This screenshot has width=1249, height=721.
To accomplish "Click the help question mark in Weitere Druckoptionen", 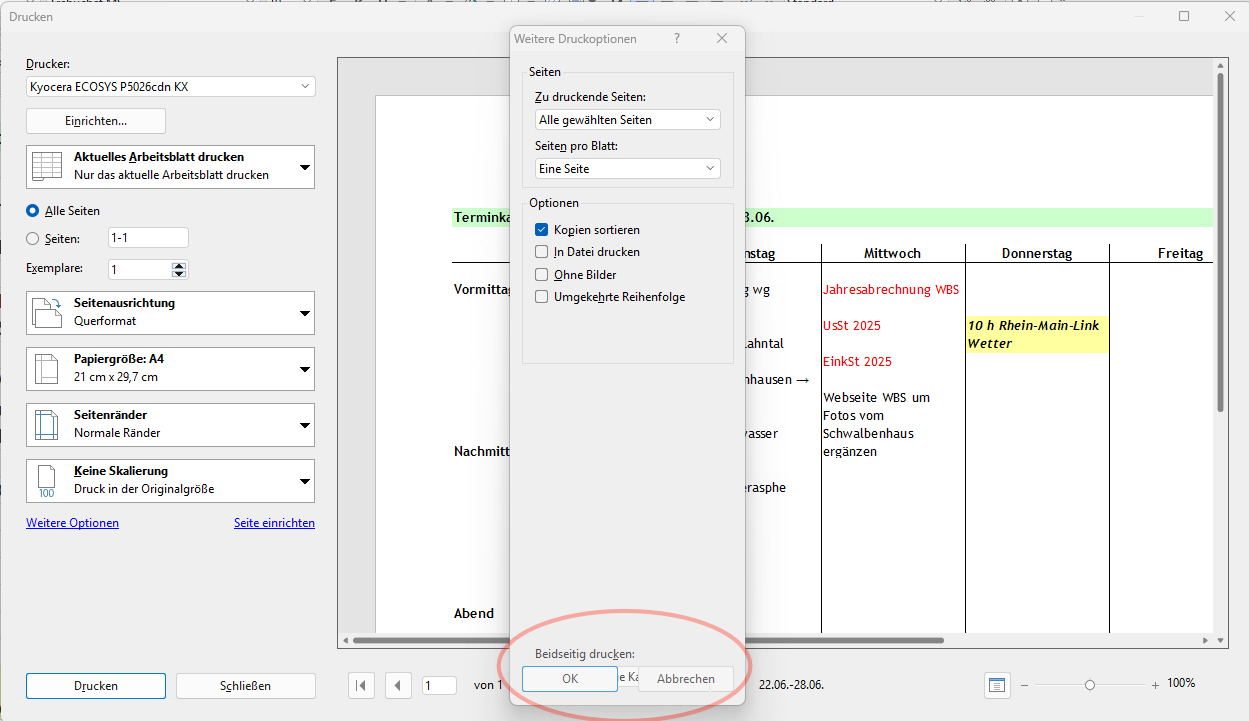I will [x=677, y=38].
